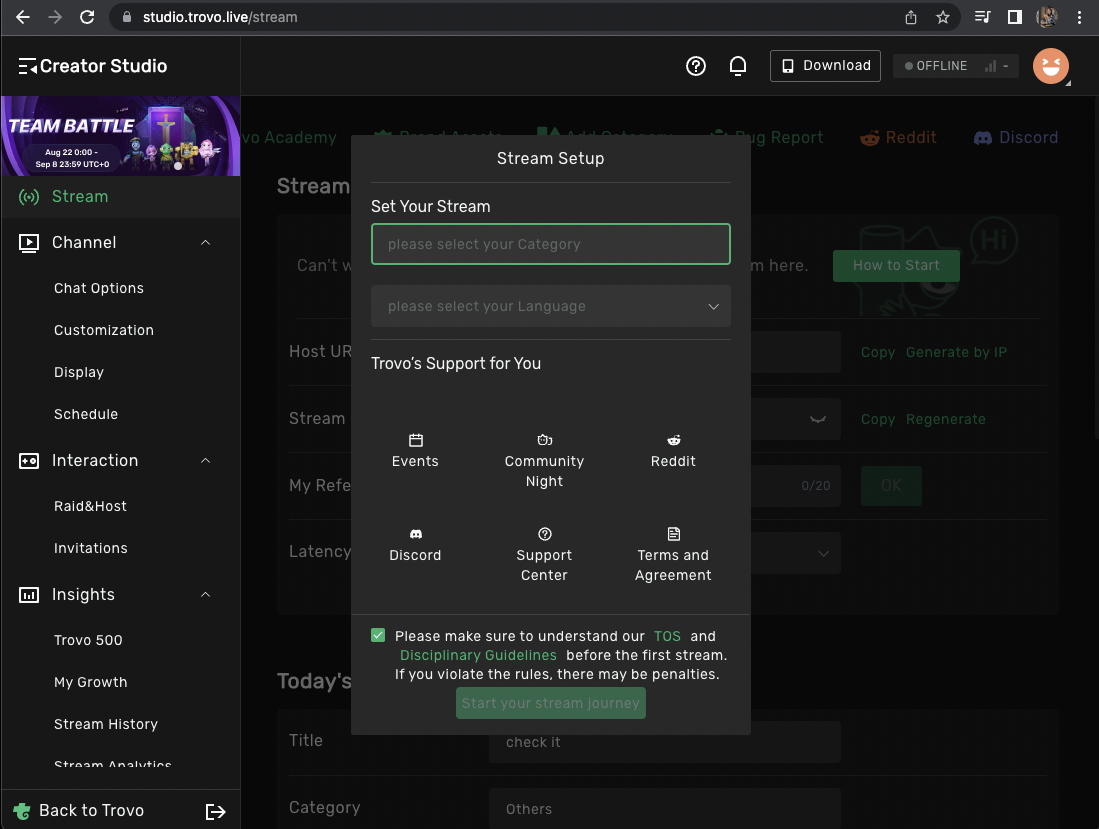
Task: Click the orange profile avatar
Action: pos(1051,66)
